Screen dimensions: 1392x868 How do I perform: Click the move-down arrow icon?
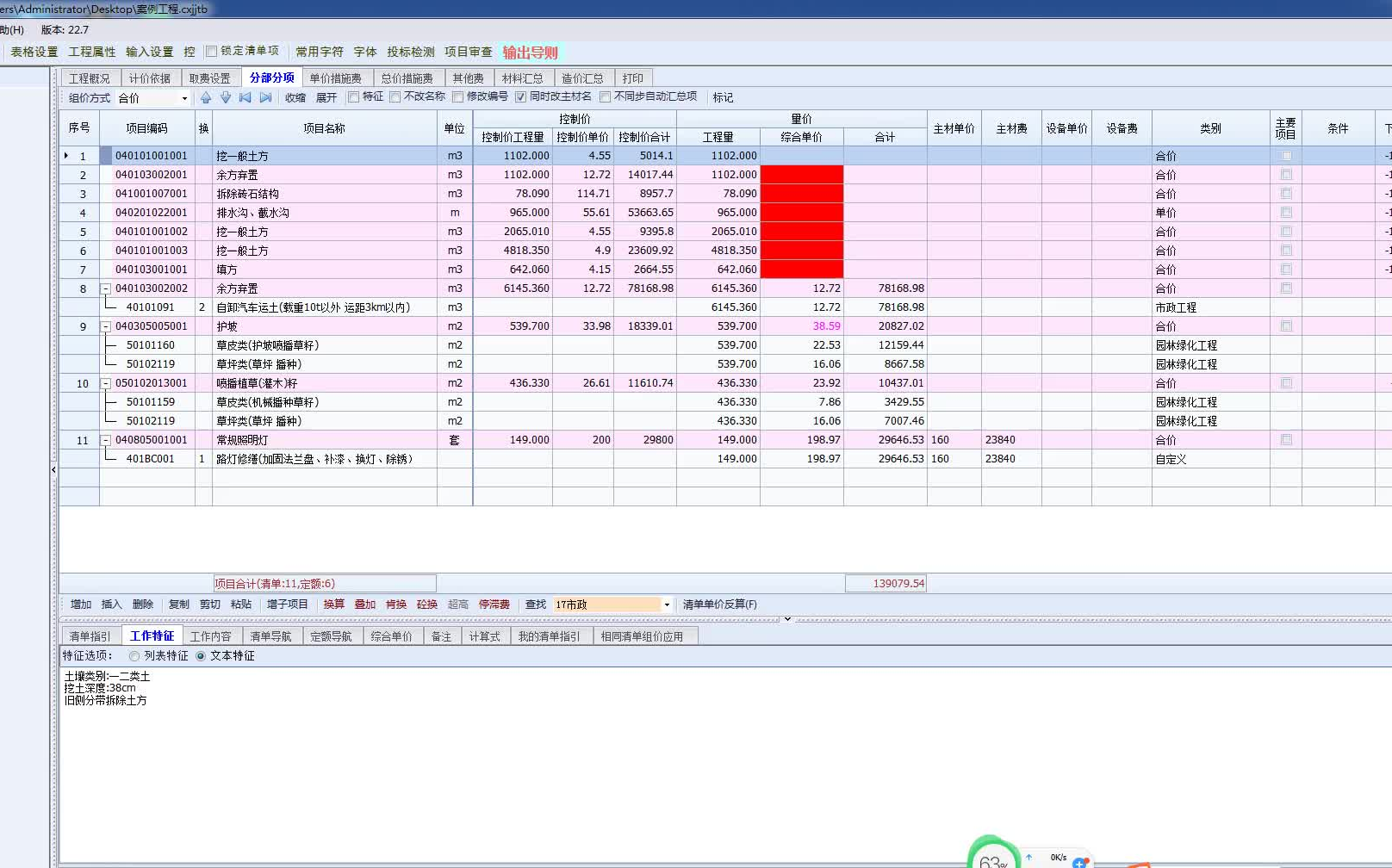226,97
